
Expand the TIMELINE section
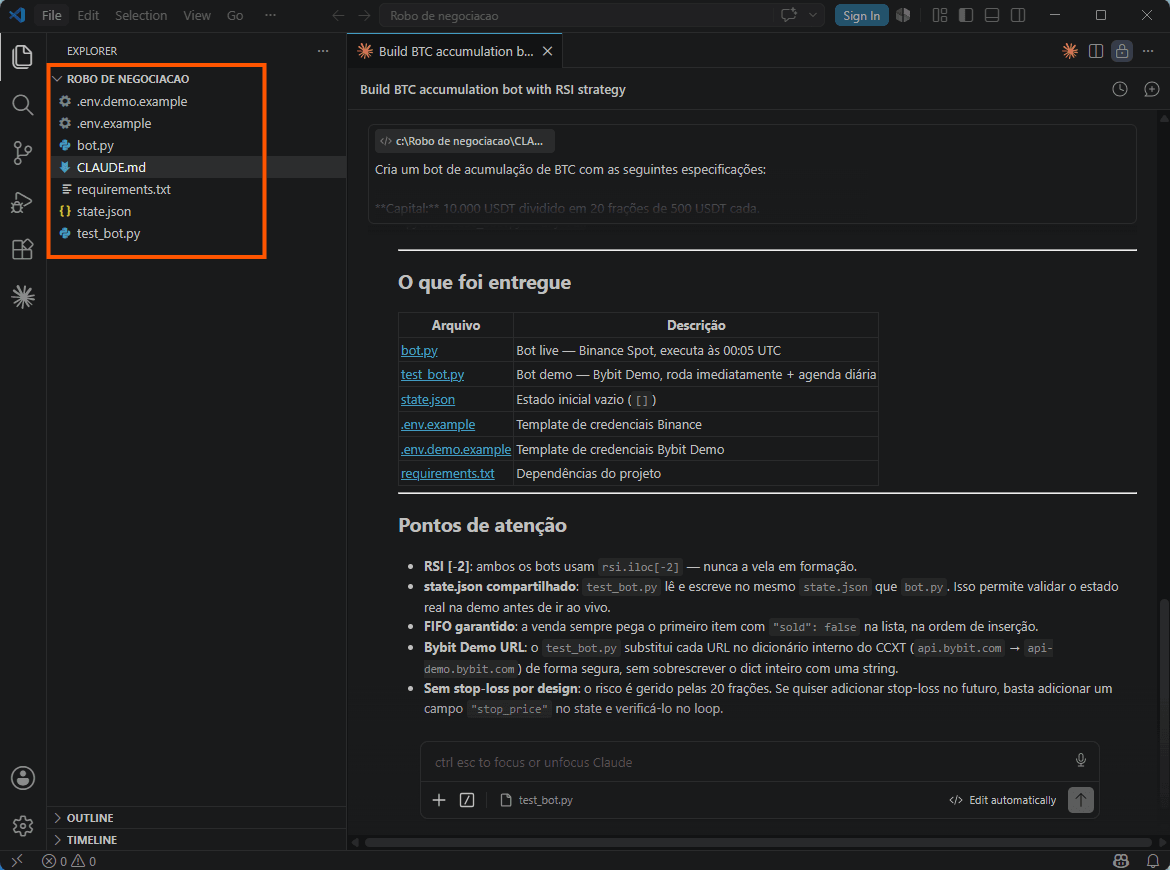(x=91, y=840)
